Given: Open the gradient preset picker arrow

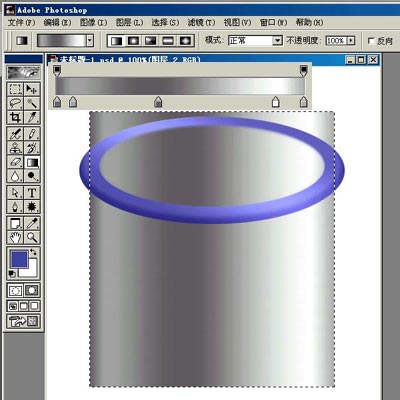Looking at the screenshot, I should [x=89, y=41].
